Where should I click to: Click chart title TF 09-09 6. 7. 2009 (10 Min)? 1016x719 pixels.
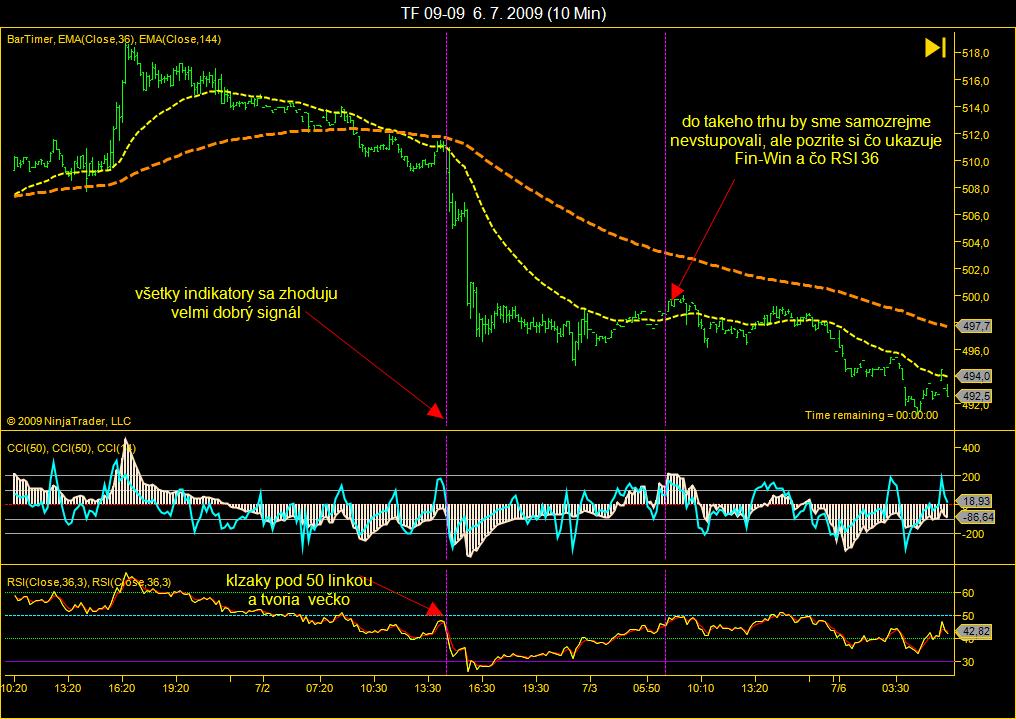click(503, 13)
